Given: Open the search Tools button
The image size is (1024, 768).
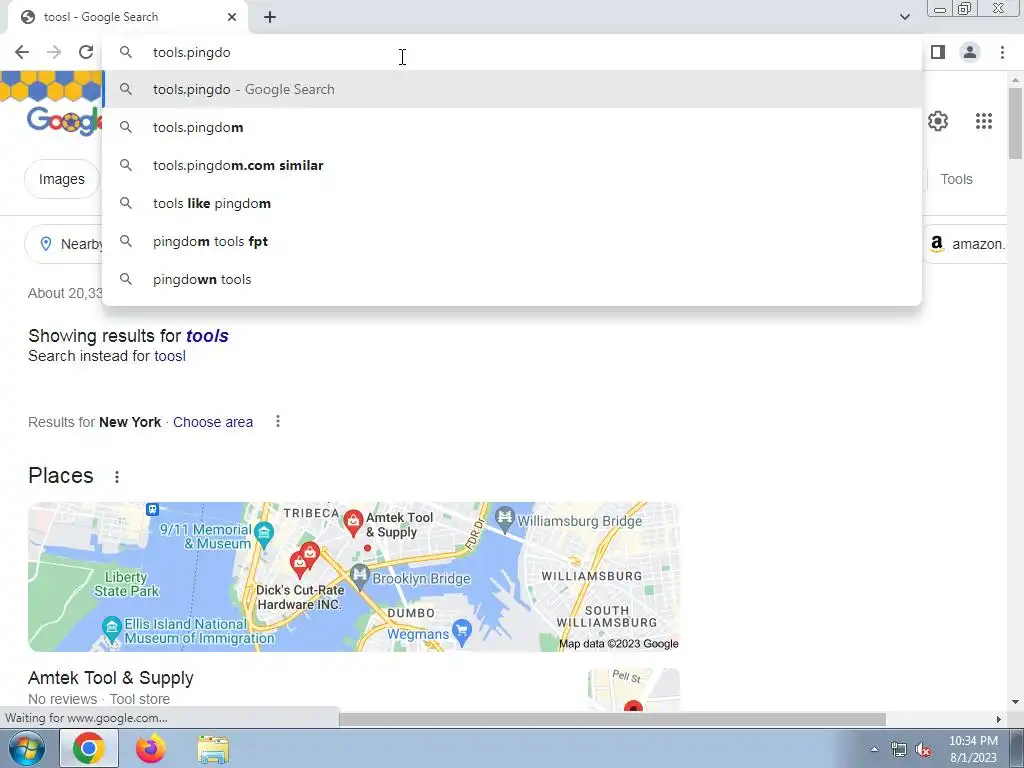Looking at the screenshot, I should pos(956,179).
